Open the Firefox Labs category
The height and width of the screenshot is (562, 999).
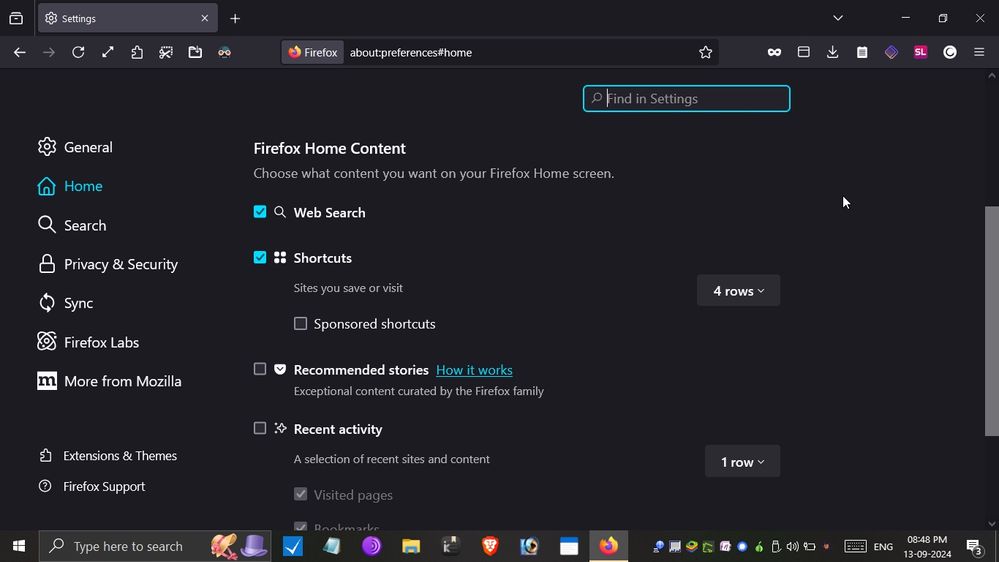(88, 342)
